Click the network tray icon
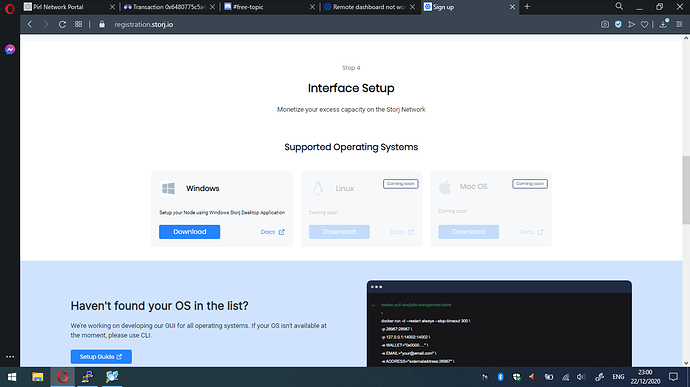The height and width of the screenshot is (387, 690). (x=565, y=377)
